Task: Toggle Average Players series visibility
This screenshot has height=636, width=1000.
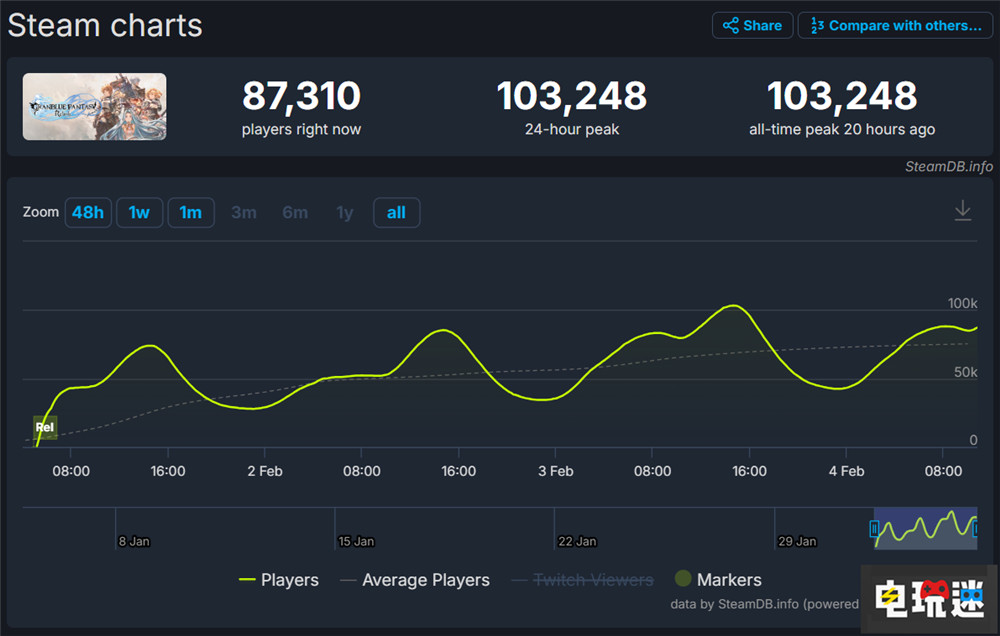Action: pos(424,580)
